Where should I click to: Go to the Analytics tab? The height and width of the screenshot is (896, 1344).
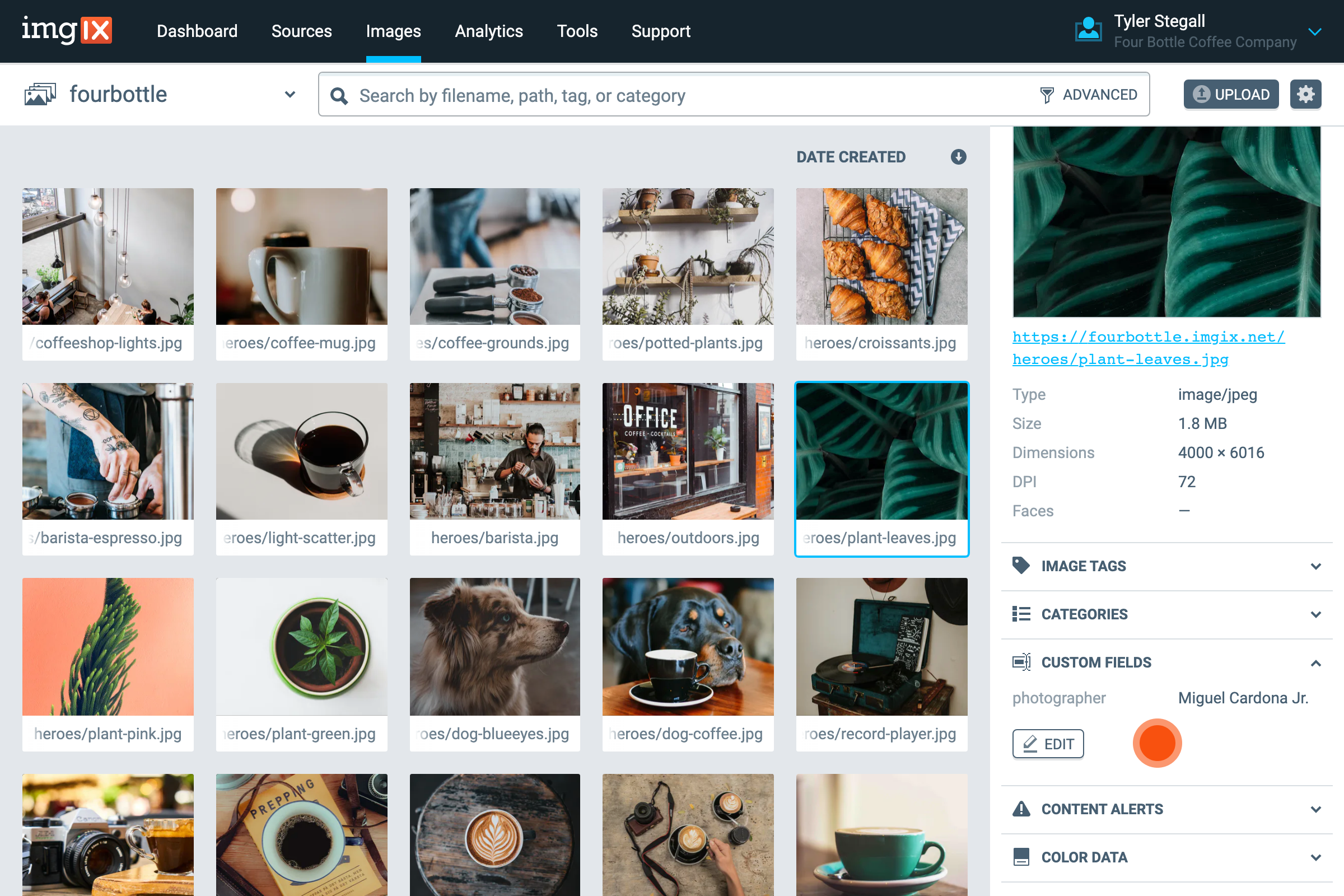488,31
